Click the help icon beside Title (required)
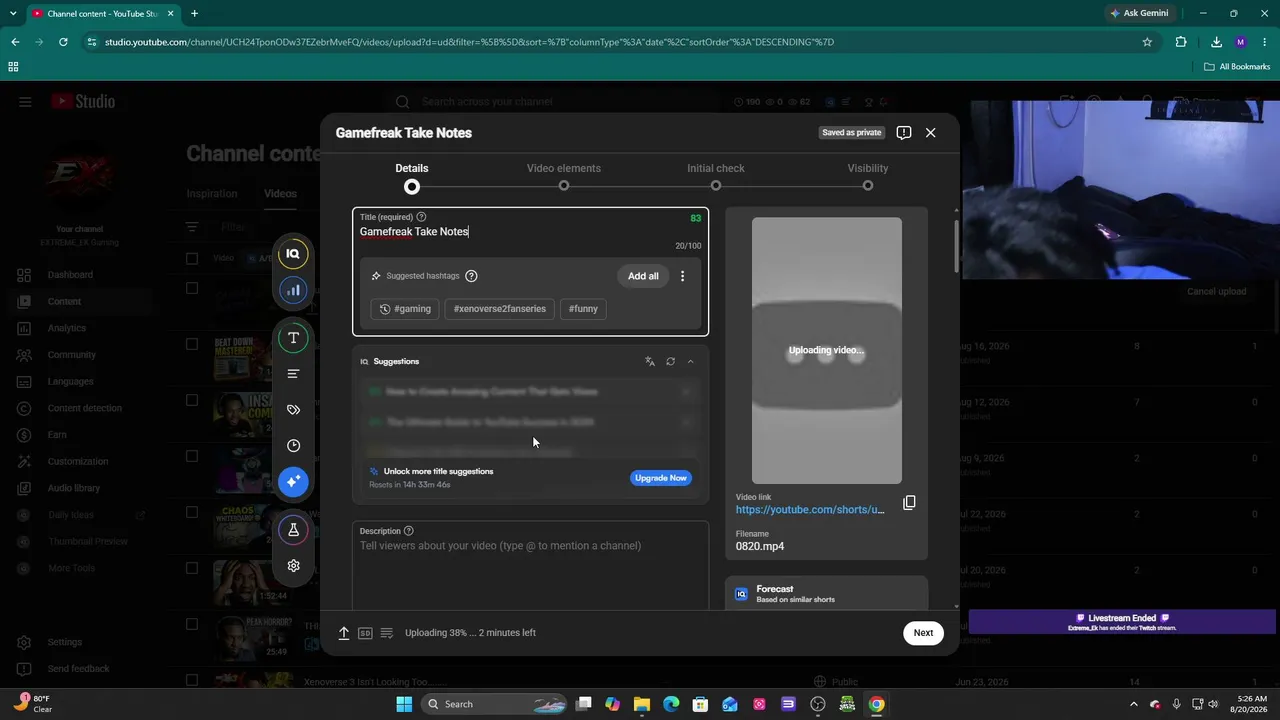Screen dimensions: 1280x720 click(421, 217)
